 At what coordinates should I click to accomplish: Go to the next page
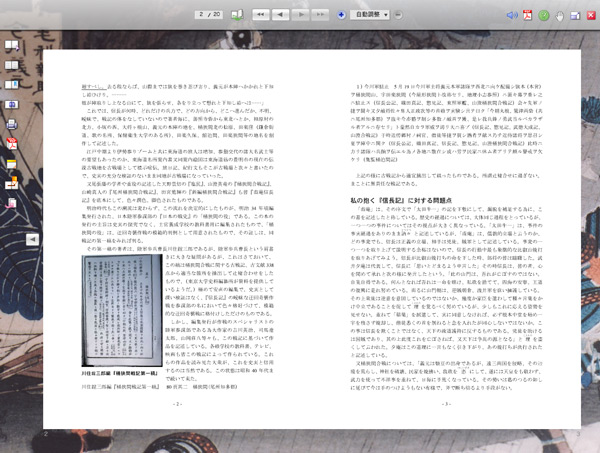click(301, 15)
